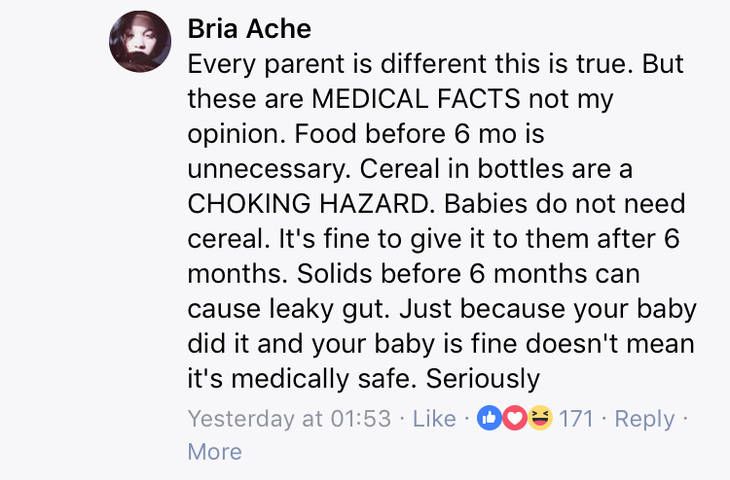
Task: Open Bria Ache's profile picture
Action: [140, 42]
